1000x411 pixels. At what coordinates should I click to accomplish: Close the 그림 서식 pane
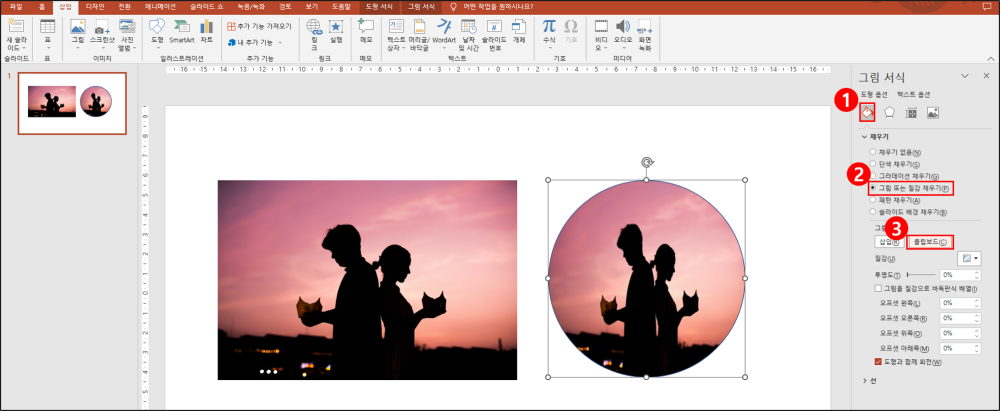pos(986,75)
